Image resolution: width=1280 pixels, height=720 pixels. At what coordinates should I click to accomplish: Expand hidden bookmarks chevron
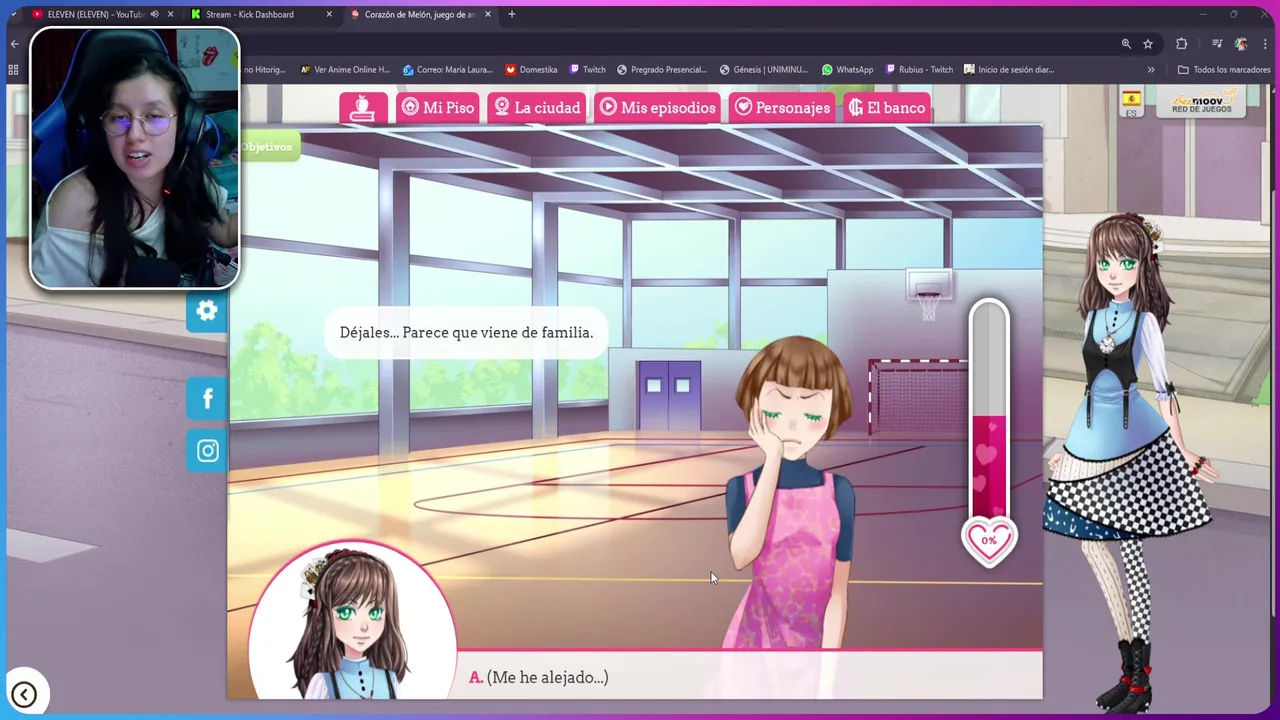point(1151,69)
